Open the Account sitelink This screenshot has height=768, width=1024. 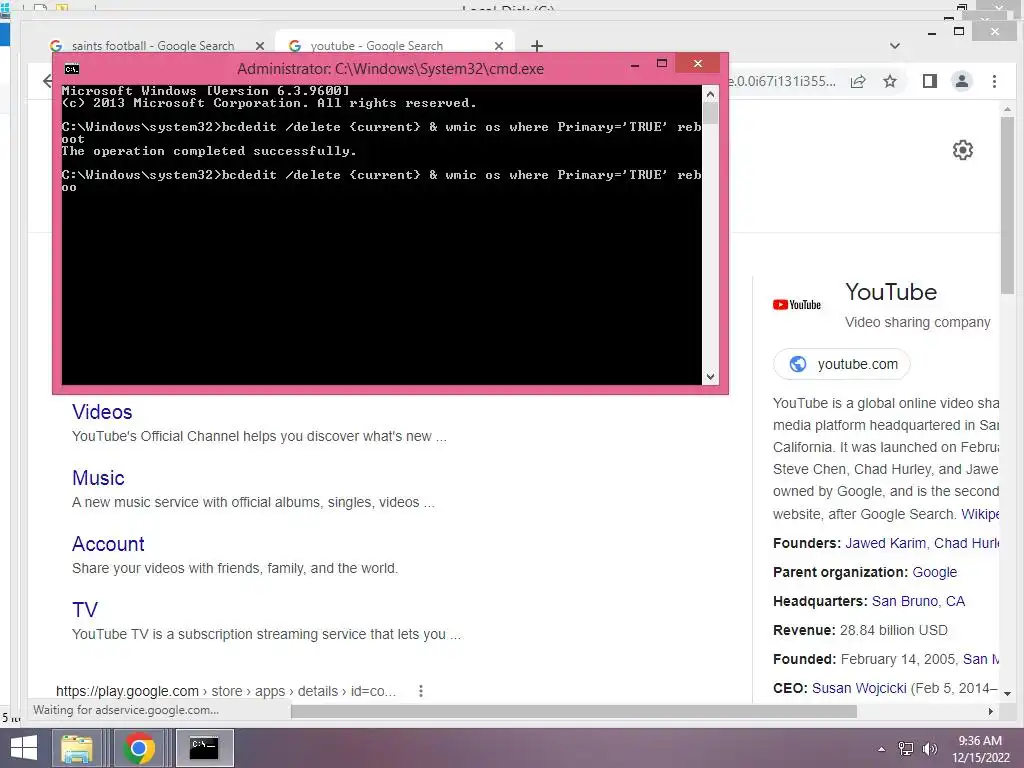pos(108,544)
